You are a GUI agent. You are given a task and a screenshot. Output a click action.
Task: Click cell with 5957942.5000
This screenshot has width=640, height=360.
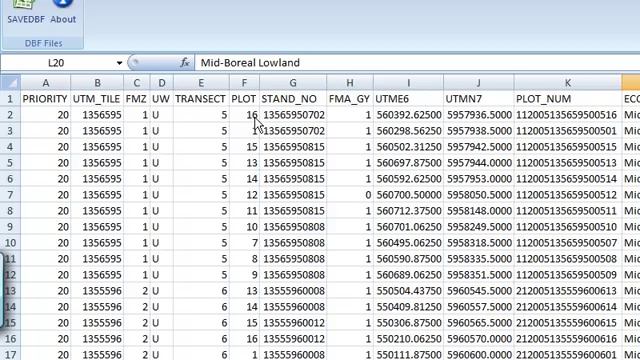click(x=478, y=147)
